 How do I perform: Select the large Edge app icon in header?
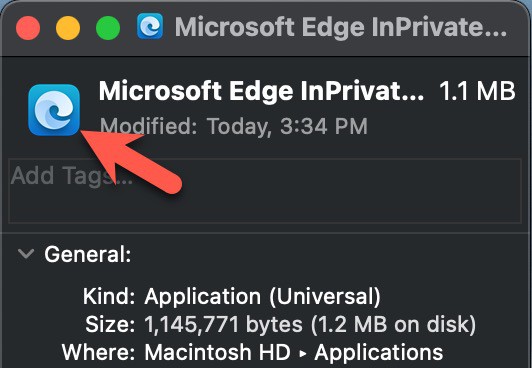coord(54,110)
